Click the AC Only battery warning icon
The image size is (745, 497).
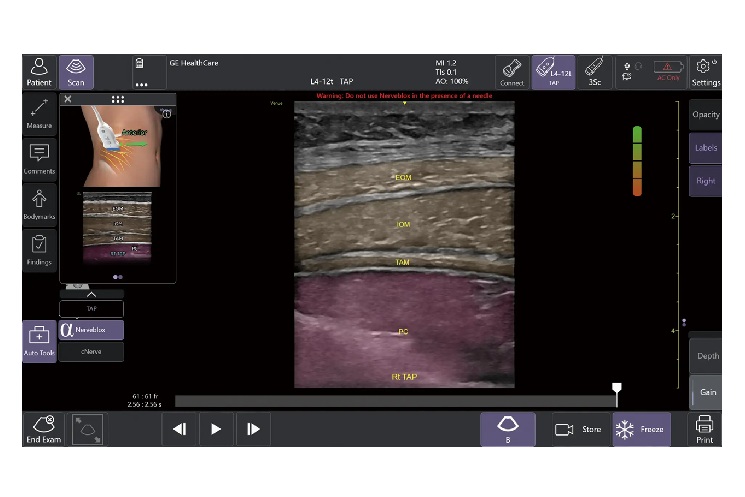pos(668,70)
